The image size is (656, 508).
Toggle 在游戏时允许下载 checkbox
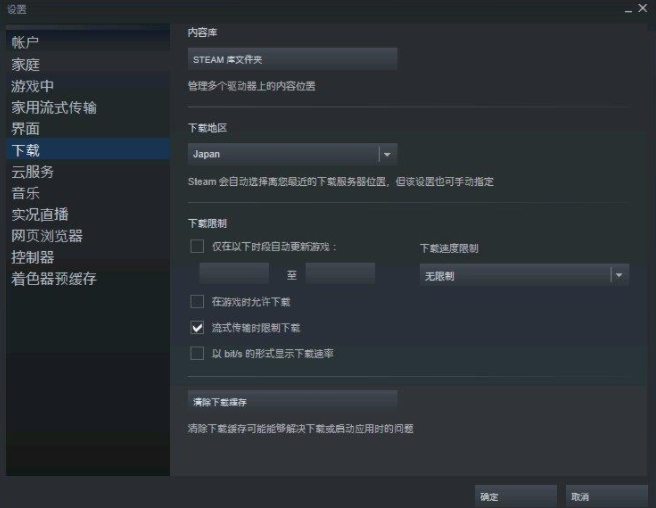197,301
